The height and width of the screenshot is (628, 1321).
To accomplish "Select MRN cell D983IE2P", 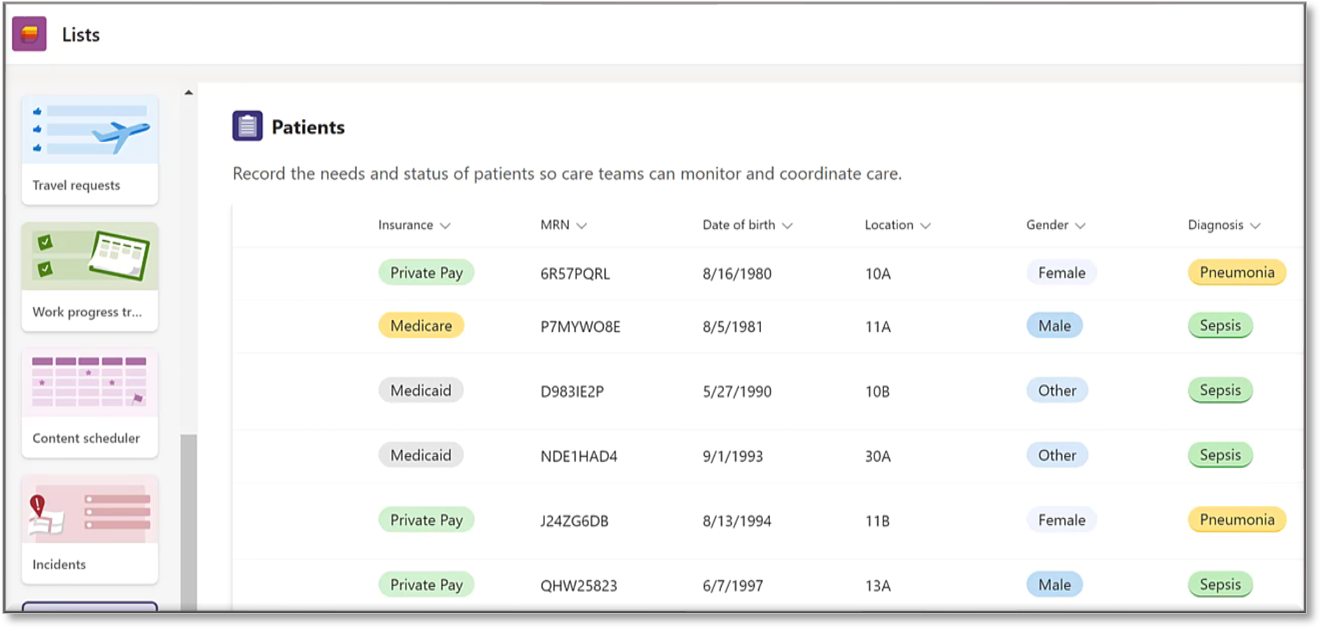I will [x=572, y=391].
